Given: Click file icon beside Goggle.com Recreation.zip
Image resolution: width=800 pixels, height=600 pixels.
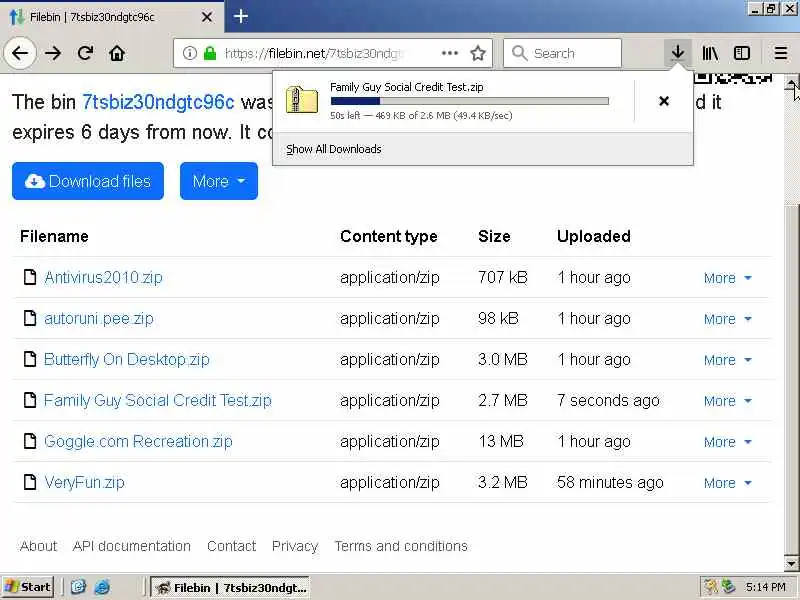Looking at the screenshot, I should pyautogui.click(x=30, y=441).
